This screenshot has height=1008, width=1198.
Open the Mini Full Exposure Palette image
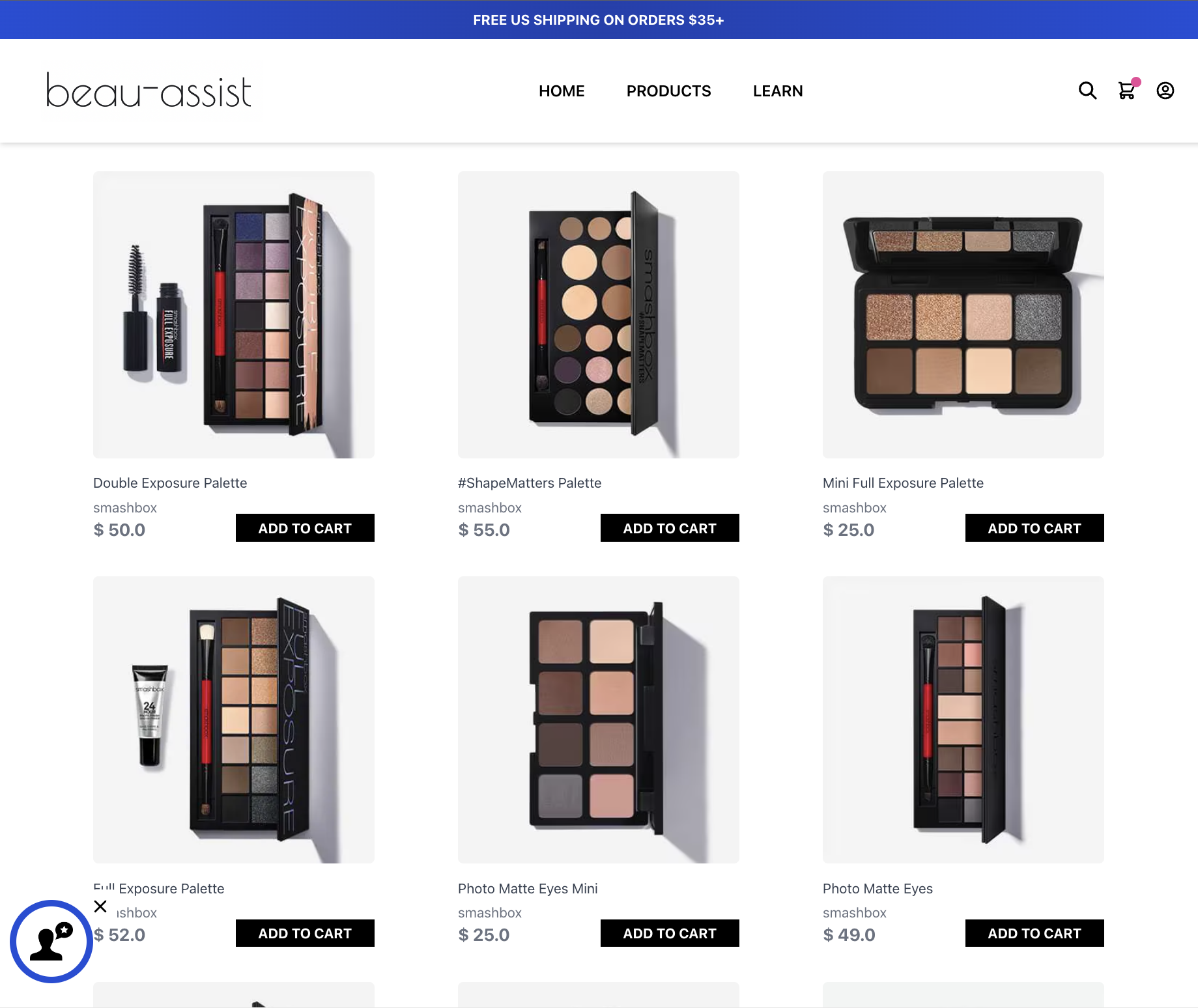[x=963, y=315]
